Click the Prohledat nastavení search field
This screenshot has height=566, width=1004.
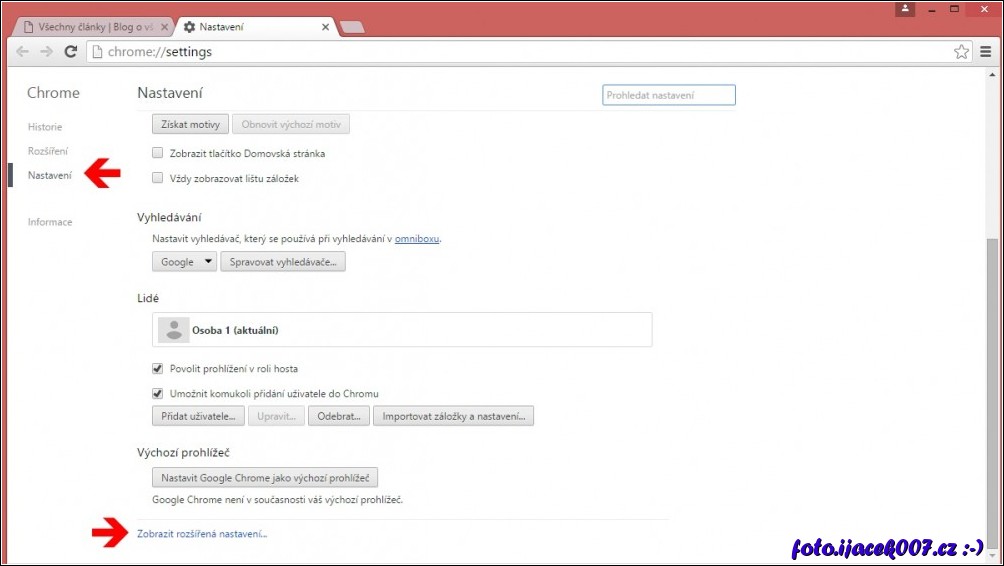coord(669,95)
